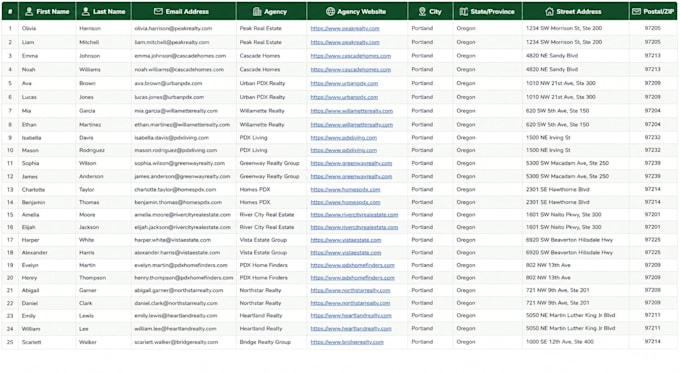The image size is (680, 373).
Task: Click address 802 NW 13th Ave in row 19
Action: (x=548, y=265)
